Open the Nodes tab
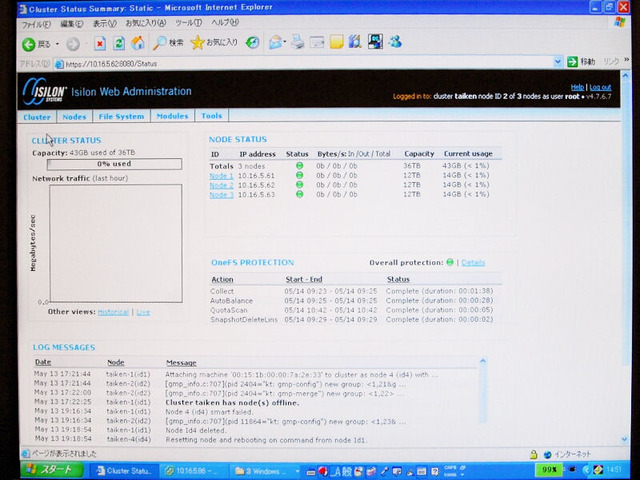This screenshot has height=480, width=640. (x=74, y=117)
